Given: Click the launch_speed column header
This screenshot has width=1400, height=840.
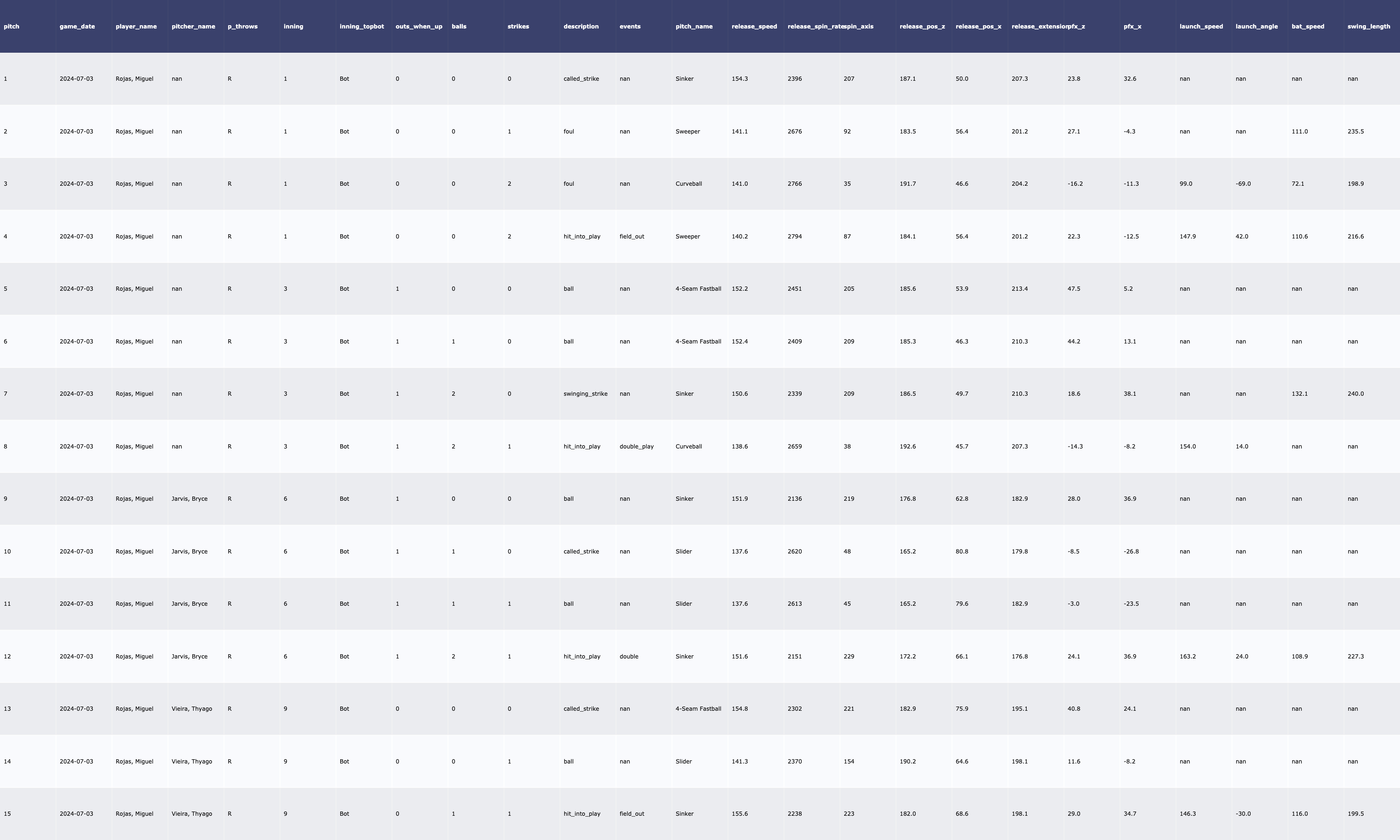Looking at the screenshot, I should click(1201, 27).
